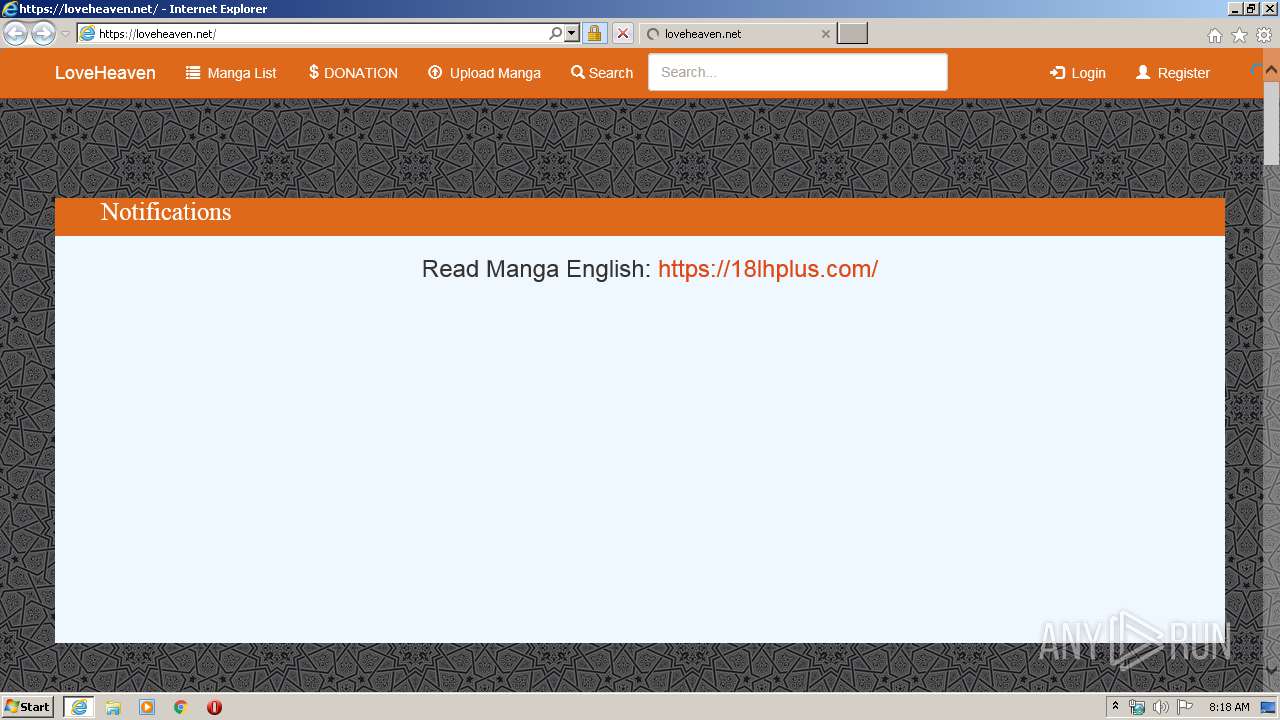Click the navbar search magnifier icon
Image resolution: width=1280 pixels, height=720 pixels.
(x=577, y=72)
